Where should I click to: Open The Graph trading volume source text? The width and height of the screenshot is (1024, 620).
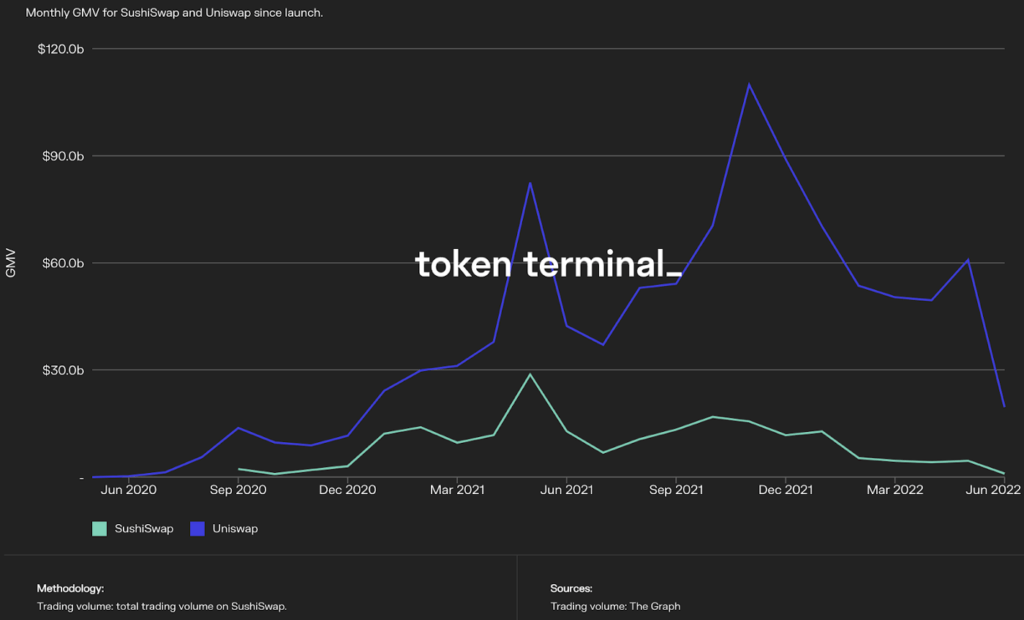coord(615,607)
